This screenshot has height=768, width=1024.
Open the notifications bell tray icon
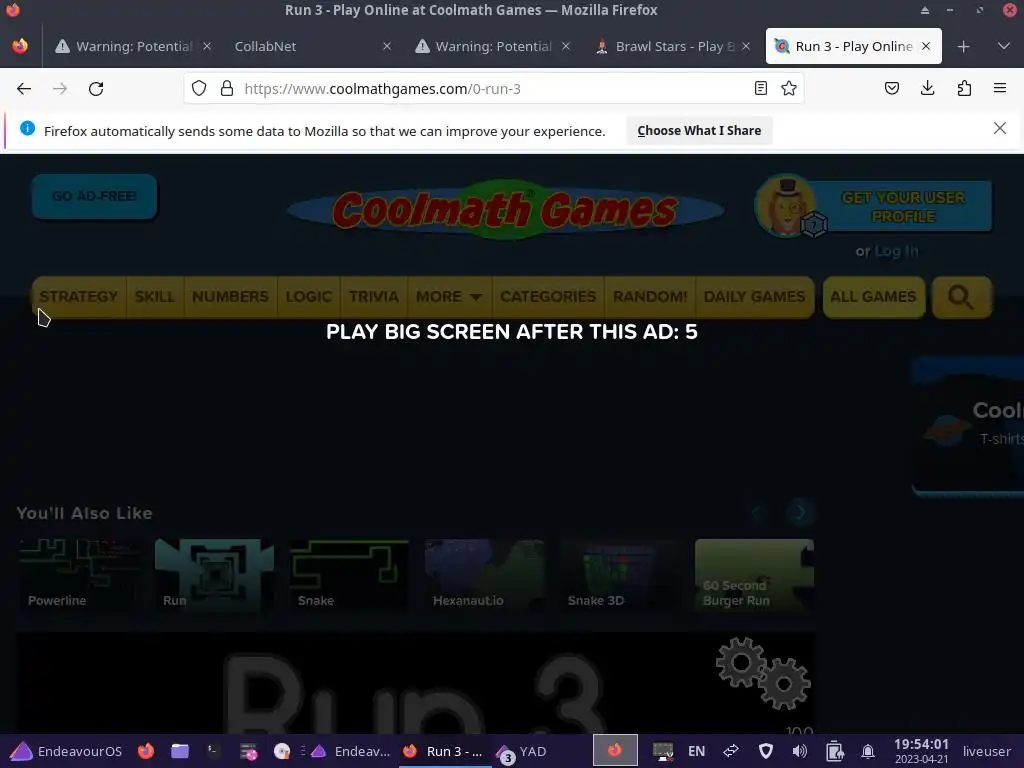pos(868,752)
